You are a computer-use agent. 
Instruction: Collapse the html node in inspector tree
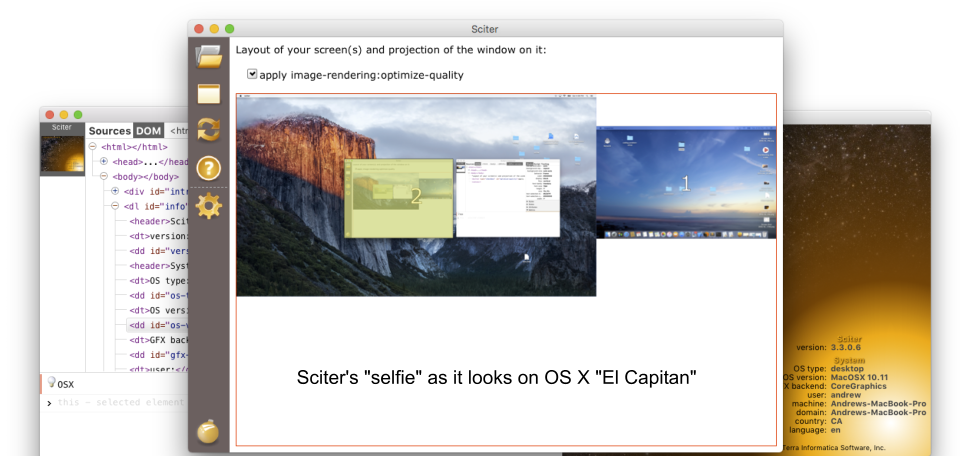coord(92,147)
